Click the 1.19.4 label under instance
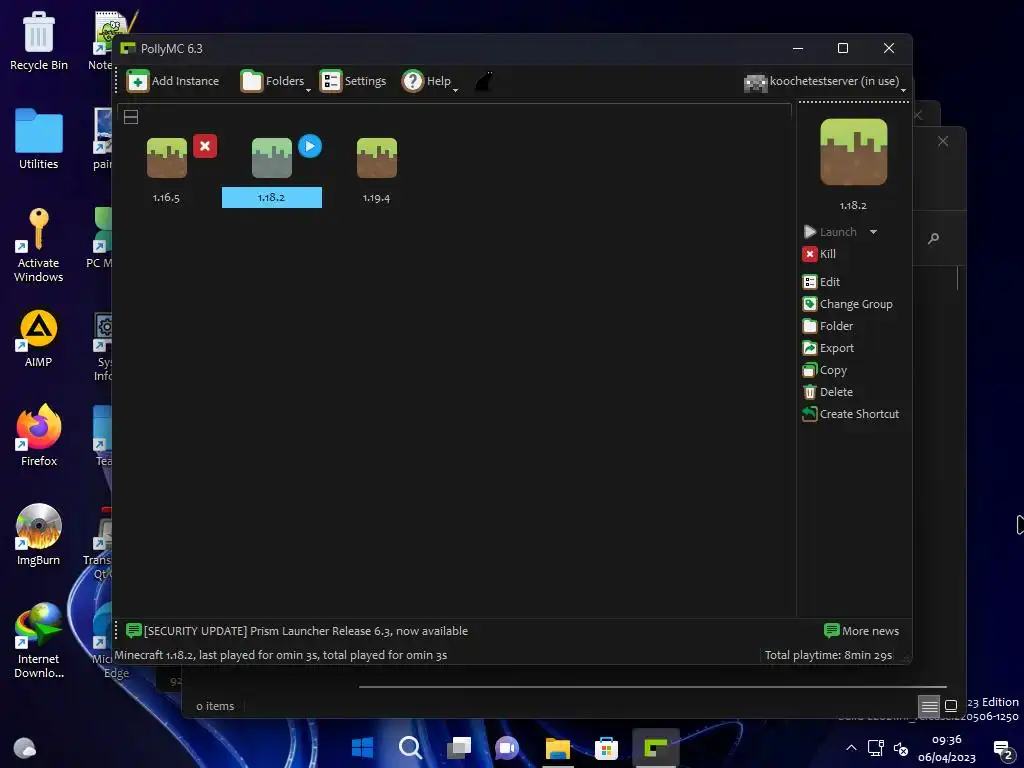 click(x=376, y=197)
